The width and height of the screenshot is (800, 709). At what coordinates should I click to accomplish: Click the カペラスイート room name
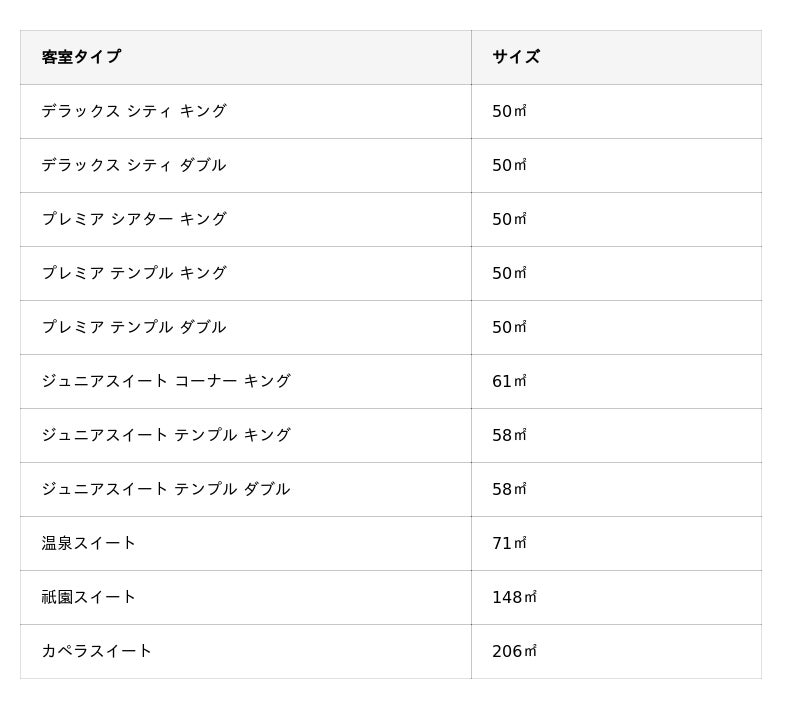[97, 651]
